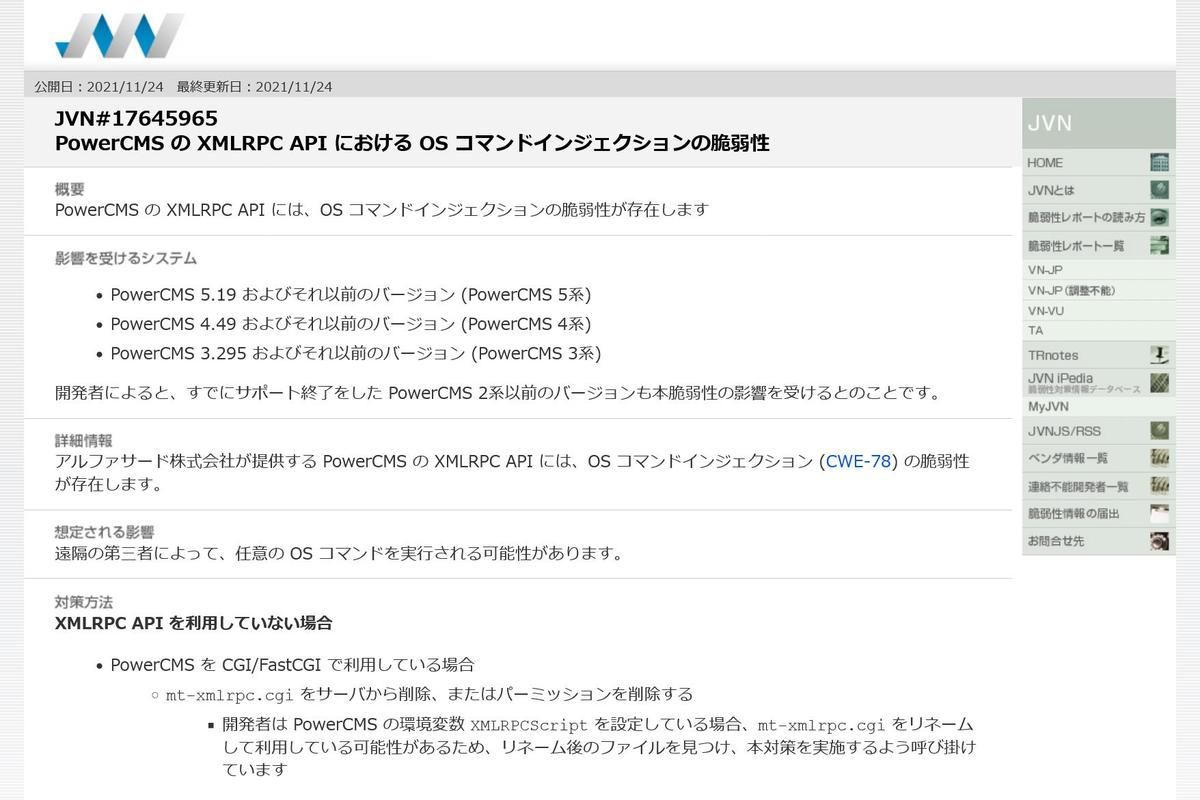
Task: Click the XMLRPC API を利用していない場合 subheading
Action: (194, 623)
